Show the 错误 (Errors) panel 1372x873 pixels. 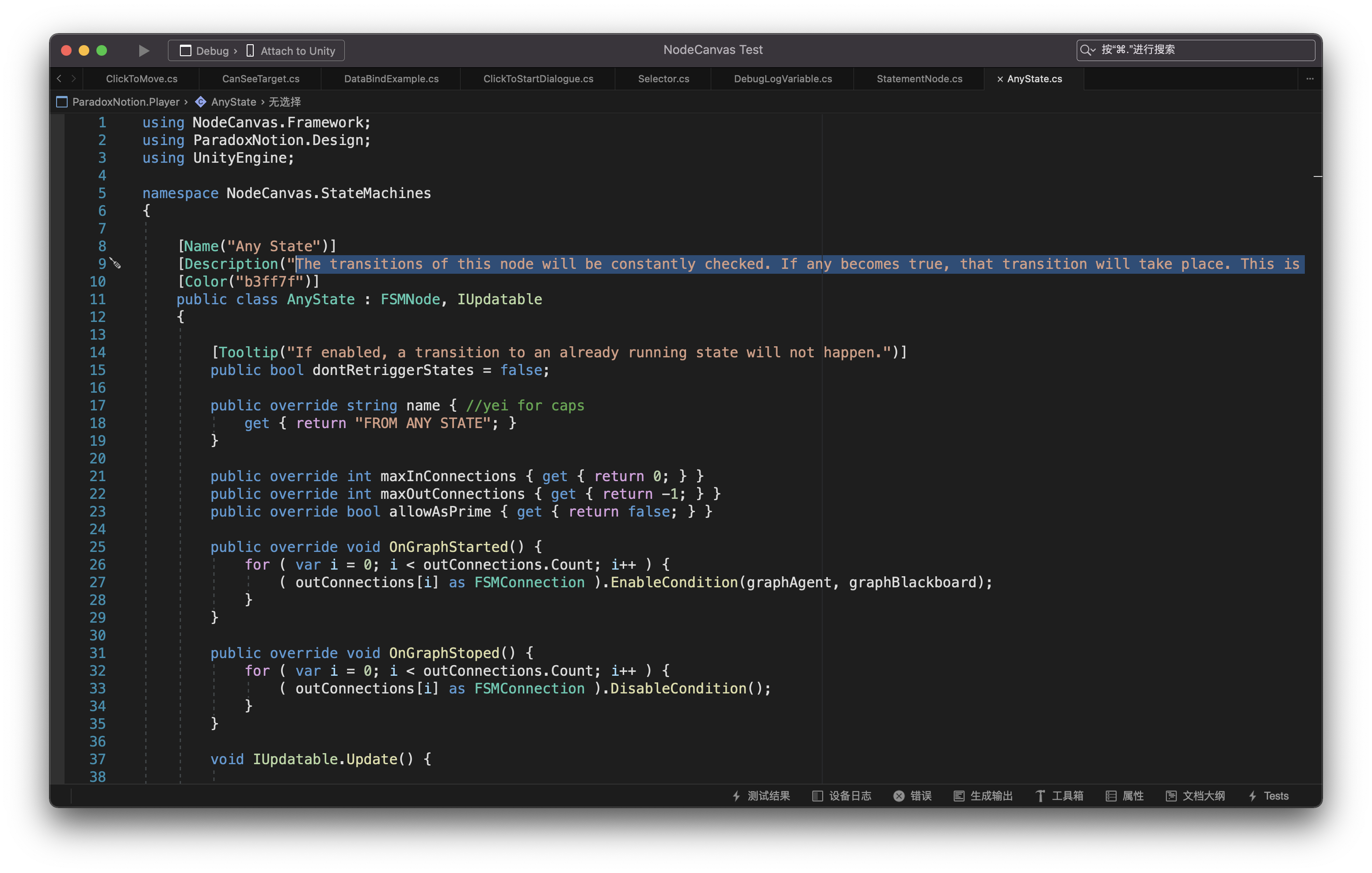coord(913,796)
